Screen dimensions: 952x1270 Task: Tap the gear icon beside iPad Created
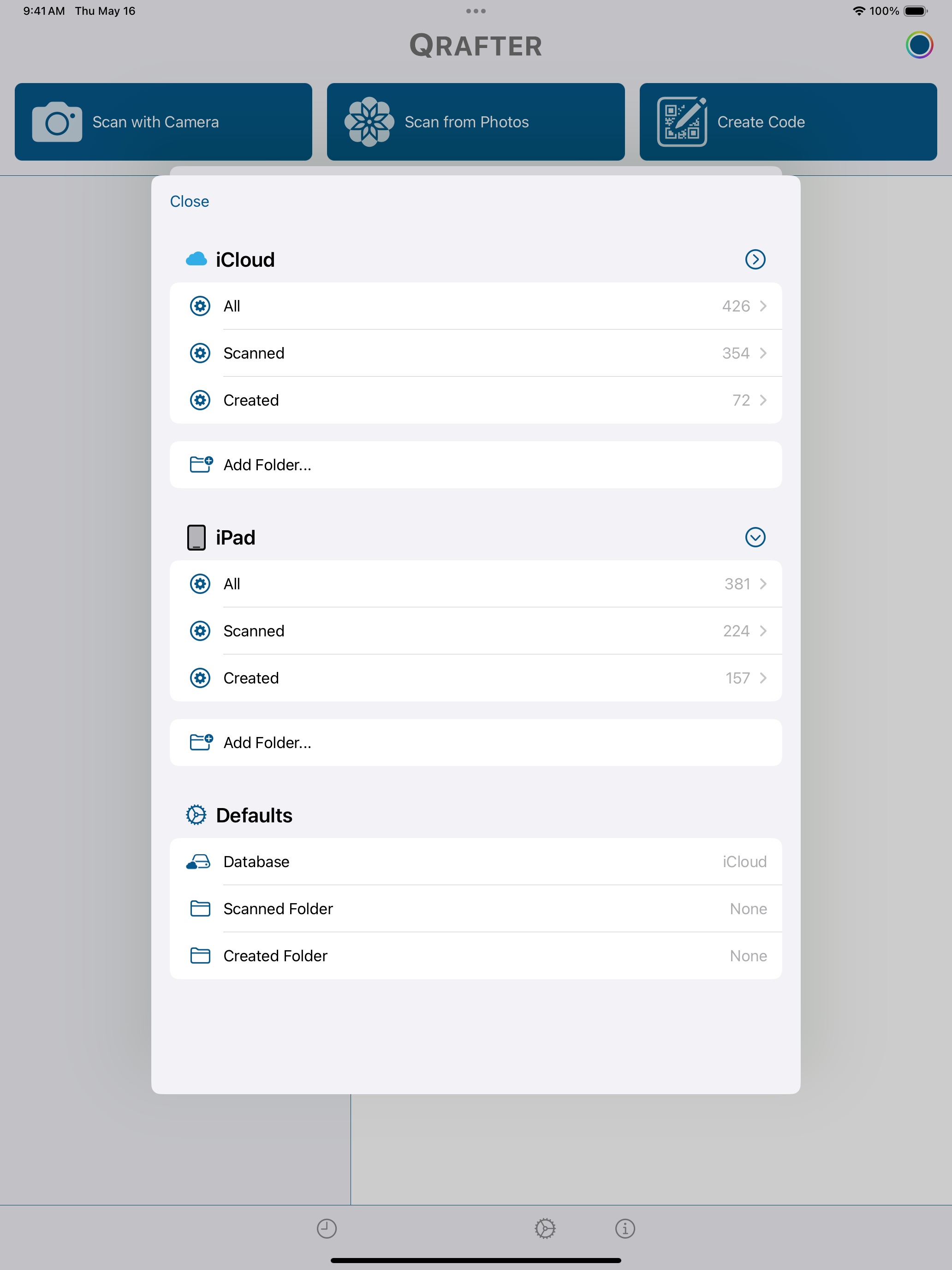[x=200, y=678]
